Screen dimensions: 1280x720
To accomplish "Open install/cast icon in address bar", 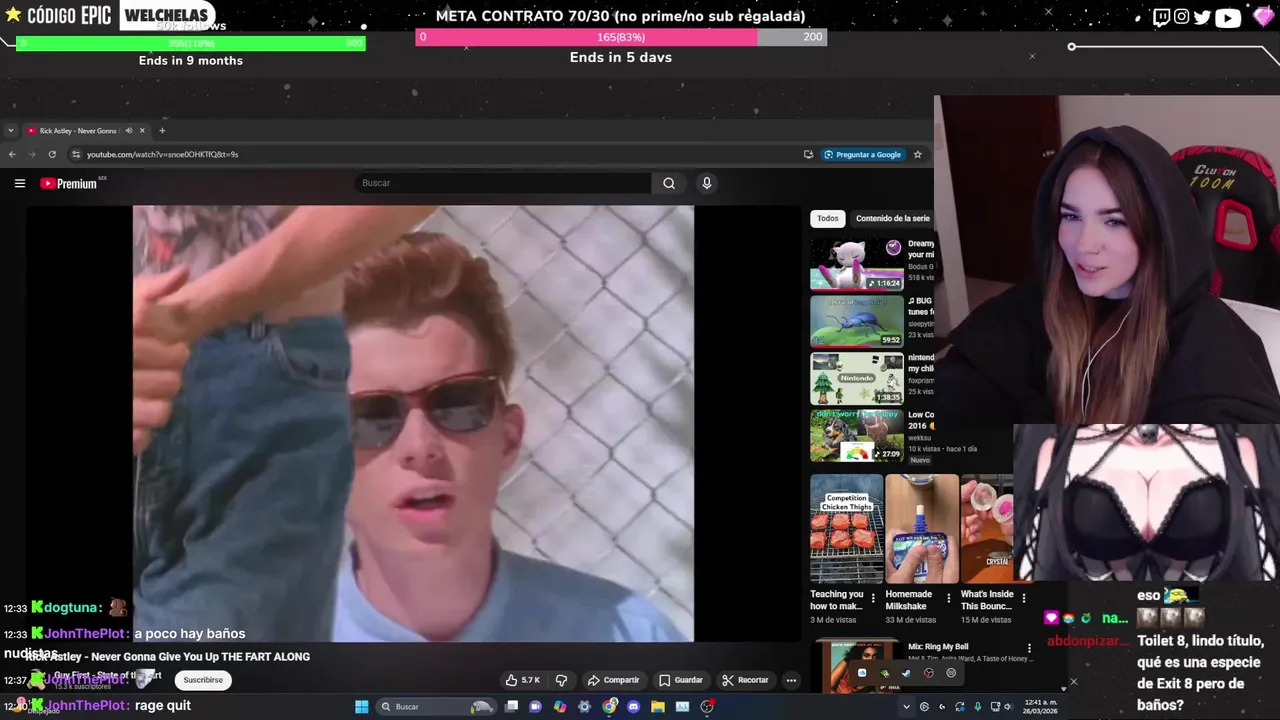I will (x=808, y=154).
